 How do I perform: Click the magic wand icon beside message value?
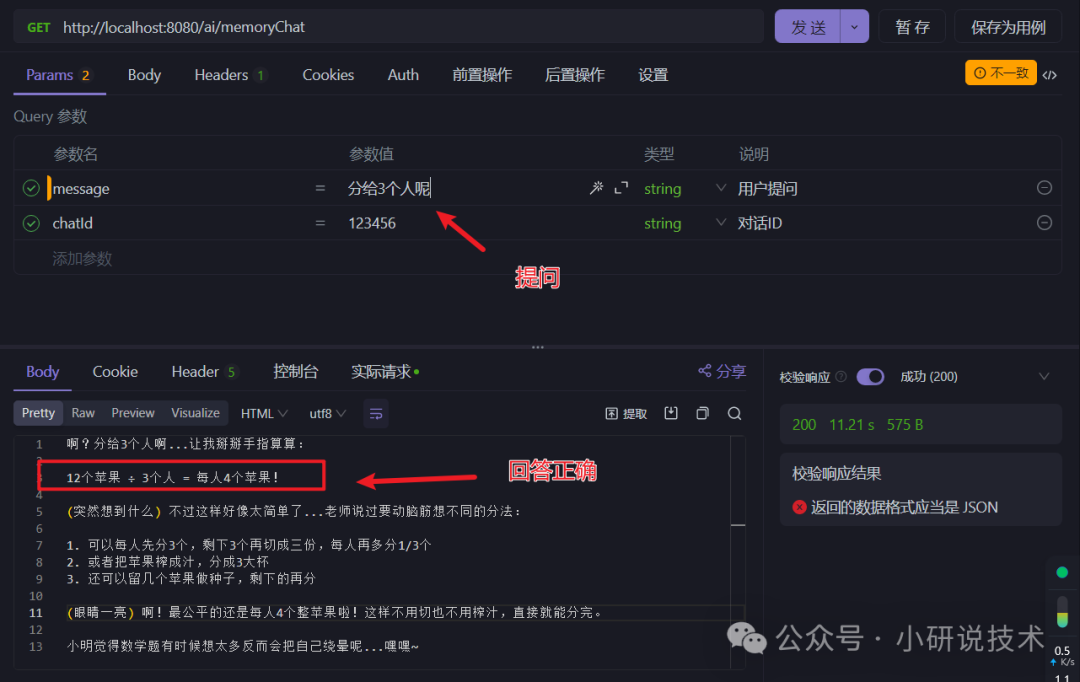tap(596, 188)
